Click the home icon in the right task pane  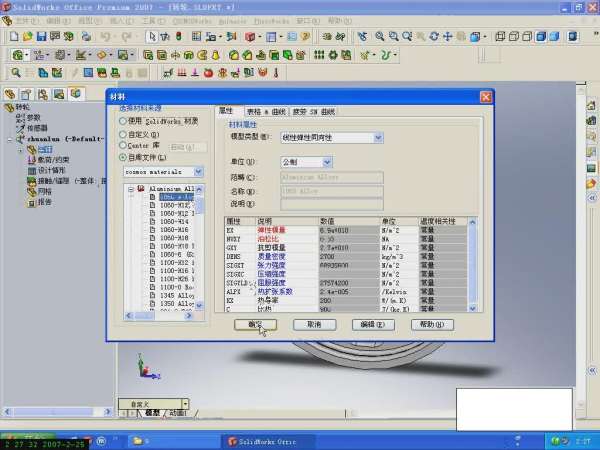coord(591,105)
